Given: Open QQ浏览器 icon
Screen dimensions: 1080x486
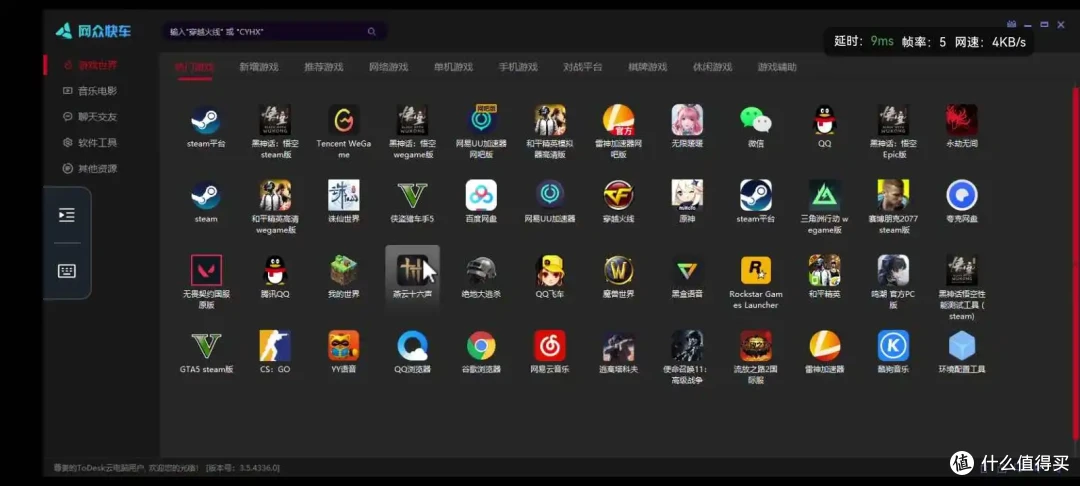Looking at the screenshot, I should coord(412,346).
